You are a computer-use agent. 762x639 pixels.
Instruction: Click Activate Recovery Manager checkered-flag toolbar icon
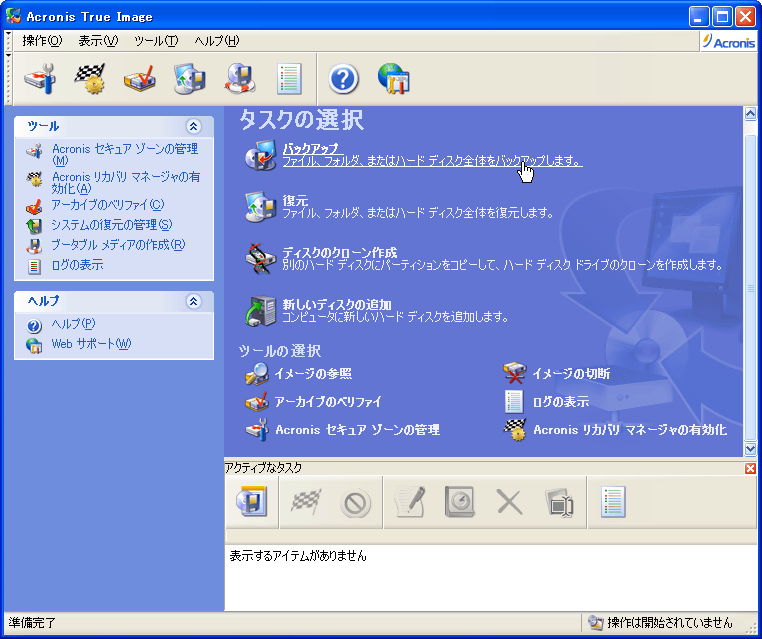(90, 79)
